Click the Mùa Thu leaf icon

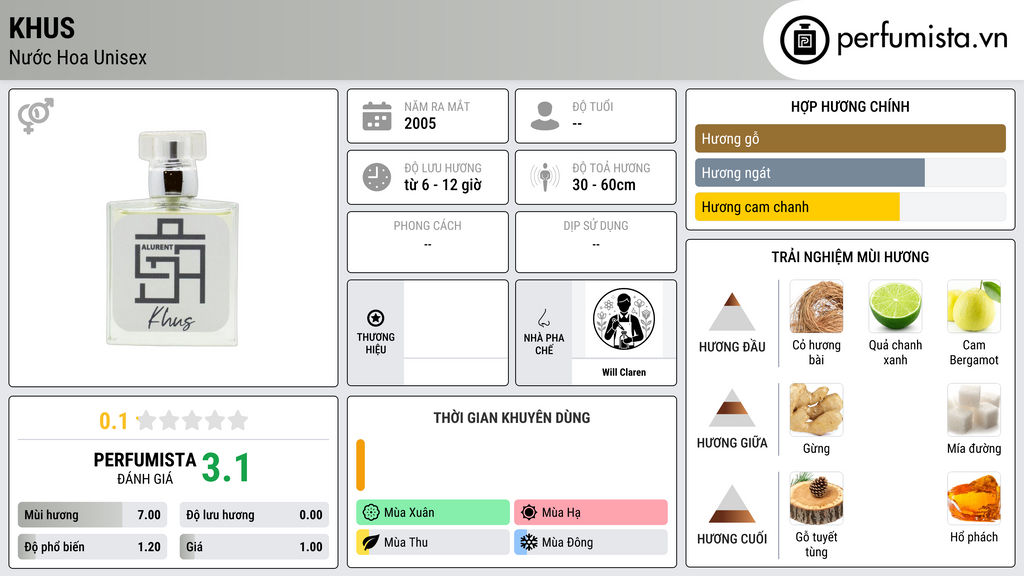pyautogui.click(x=371, y=542)
